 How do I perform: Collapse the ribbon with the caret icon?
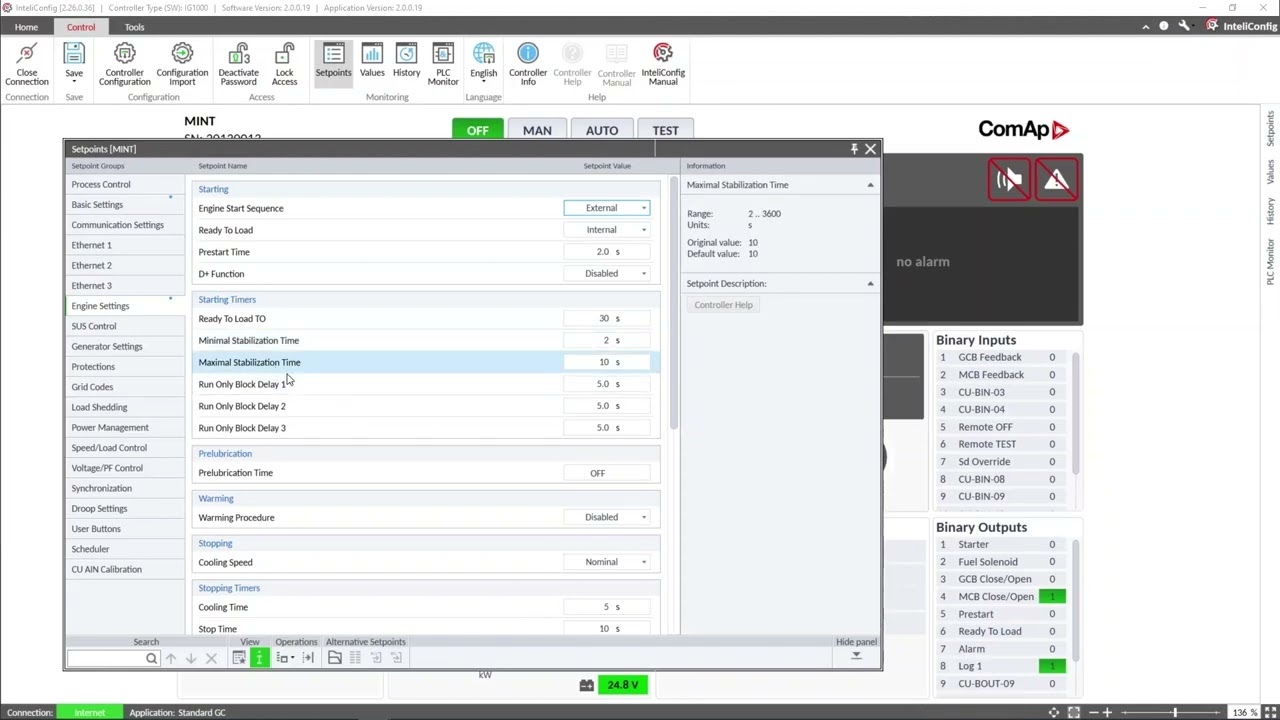coord(1145,27)
